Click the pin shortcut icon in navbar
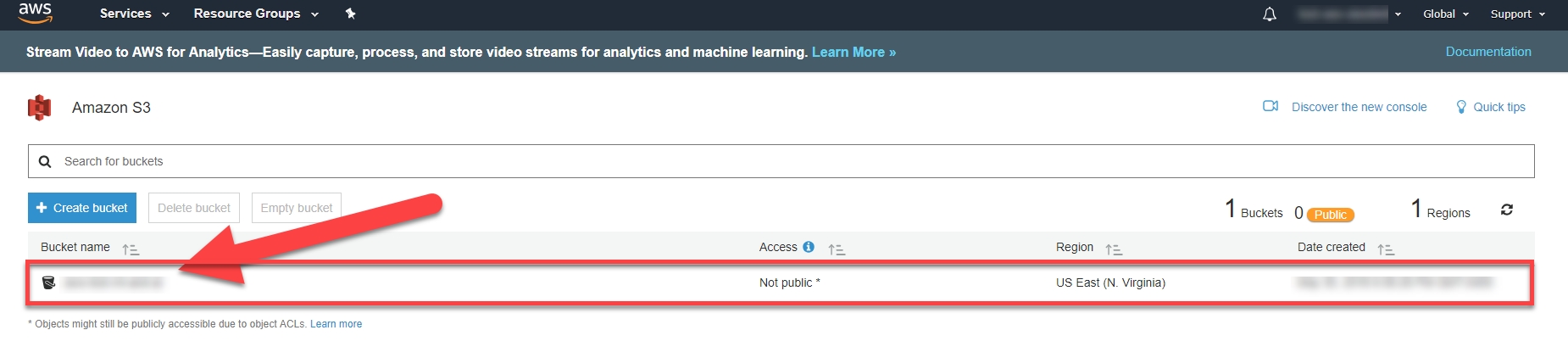 350,14
